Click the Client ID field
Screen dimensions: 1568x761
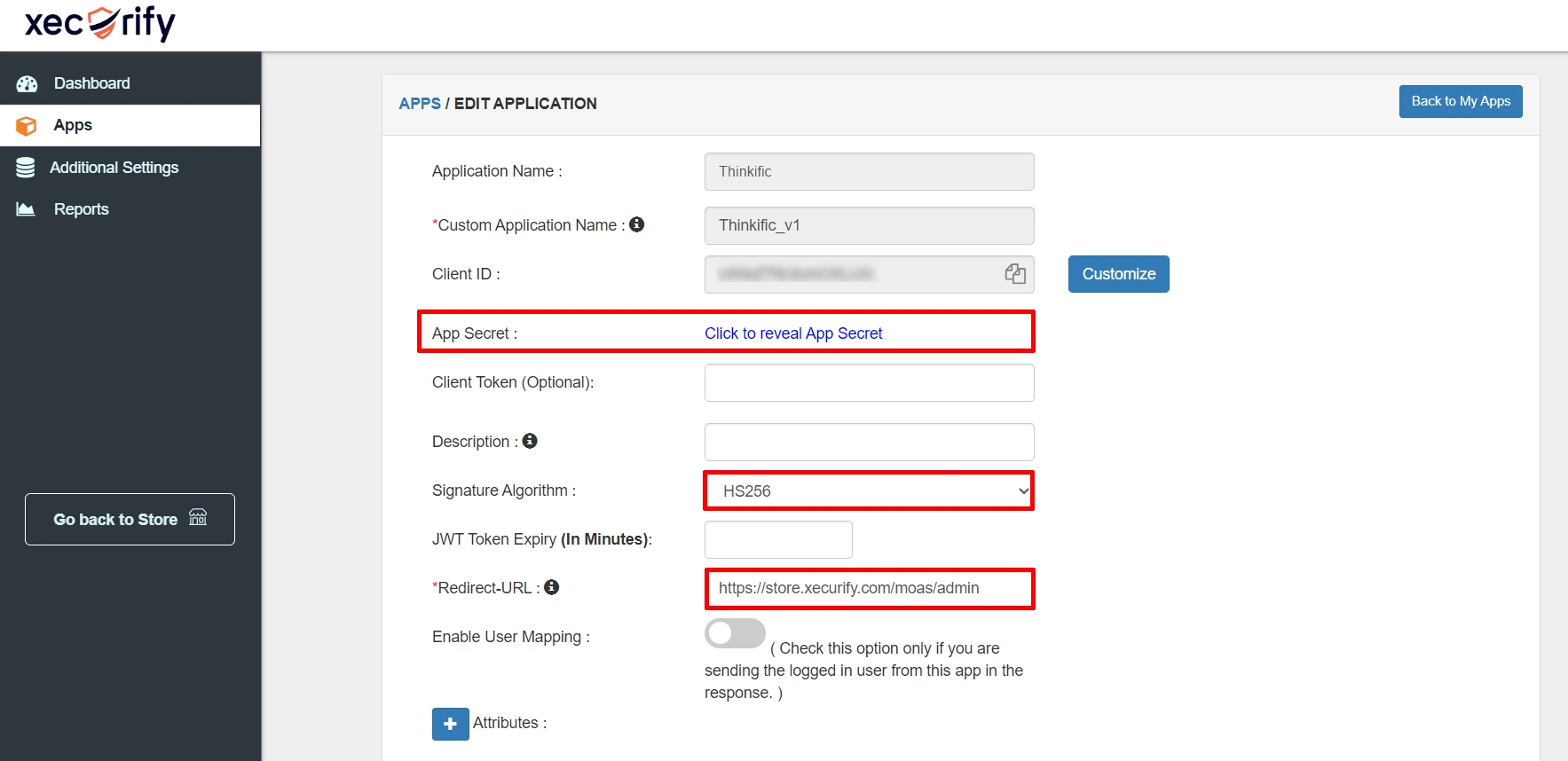click(869, 274)
